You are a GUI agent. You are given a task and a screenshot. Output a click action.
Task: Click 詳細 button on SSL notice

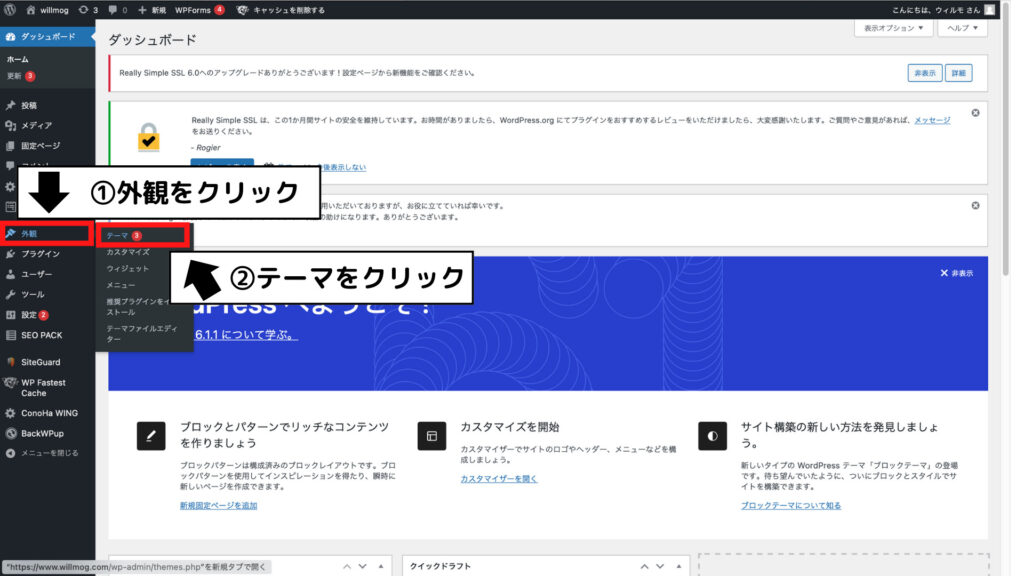pos(958,73)
